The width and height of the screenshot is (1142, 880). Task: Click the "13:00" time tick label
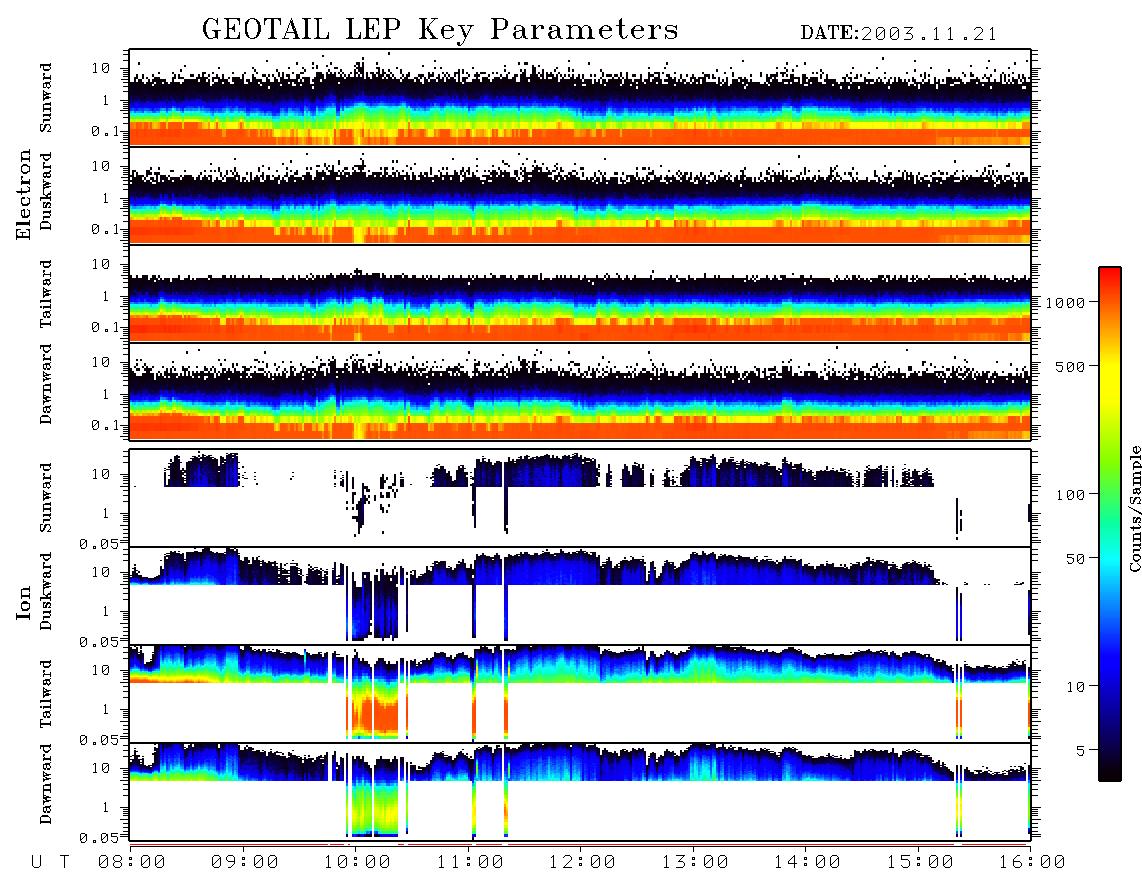pos(695,863)
